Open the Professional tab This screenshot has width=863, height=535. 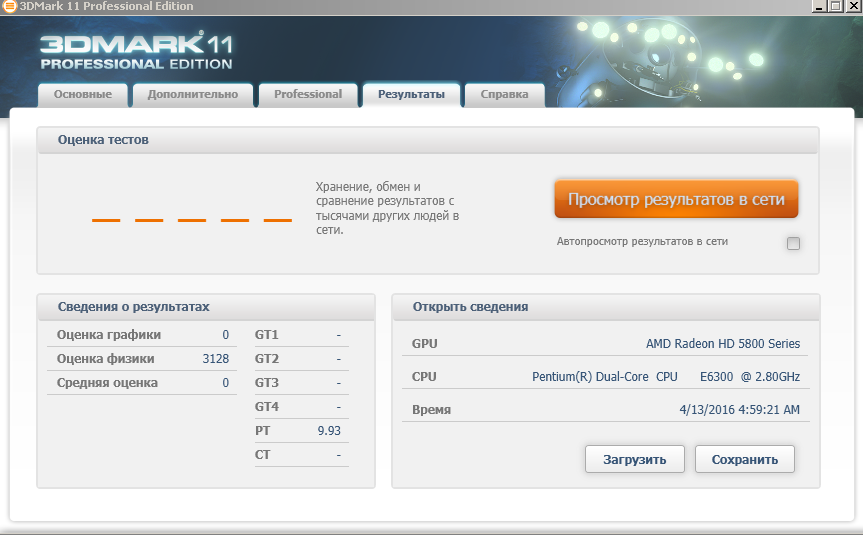pyautogui.click(x=308, y=95)
